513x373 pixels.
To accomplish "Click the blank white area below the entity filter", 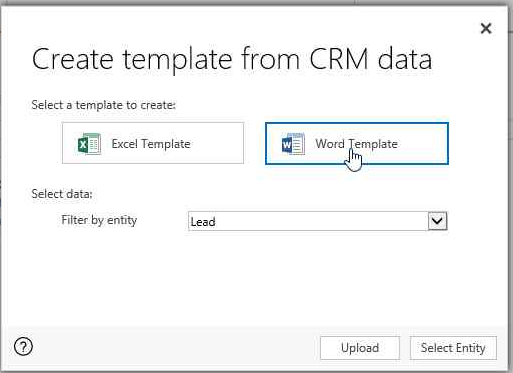I will tap(253, 280).
